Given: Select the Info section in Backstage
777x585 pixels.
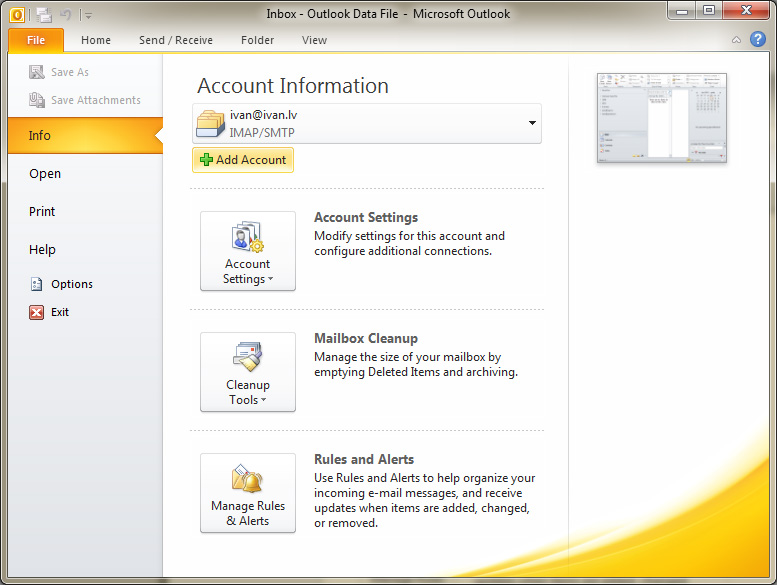Looking at the screenshot, I should pyautogui.click(x=85, y=135).
